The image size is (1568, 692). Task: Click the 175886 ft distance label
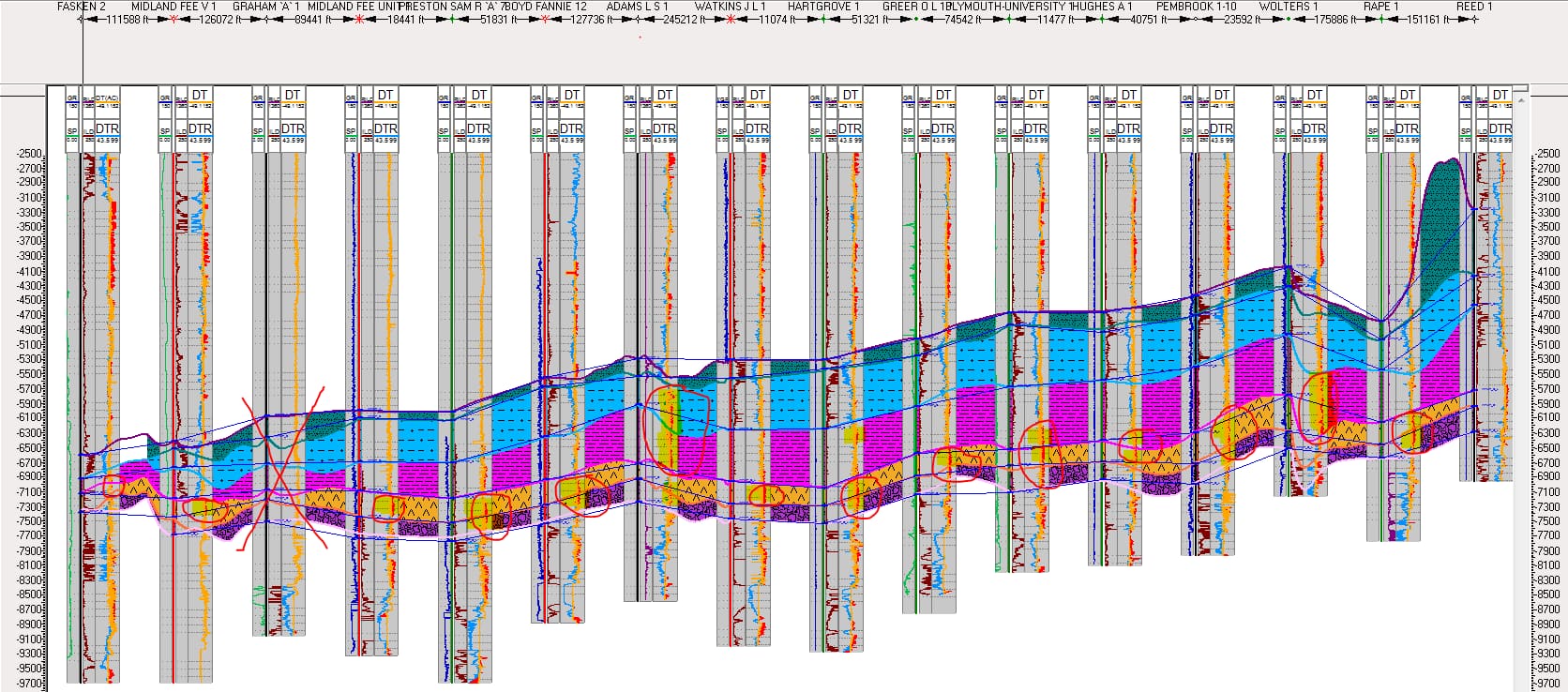(1336, 20)
